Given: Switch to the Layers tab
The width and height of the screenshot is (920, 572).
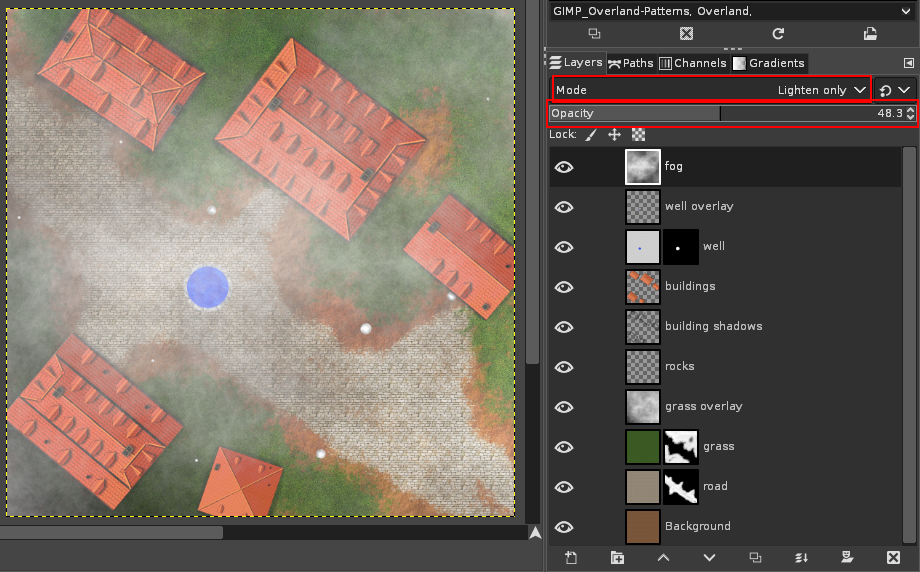Looking at the screenshot, I should pos(576,63).
